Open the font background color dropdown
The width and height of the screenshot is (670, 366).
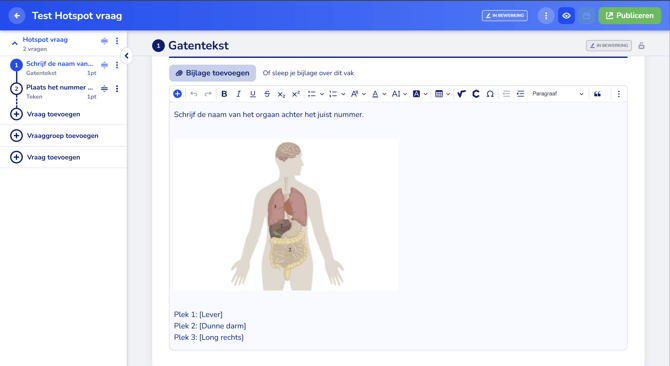click(420, 94)
